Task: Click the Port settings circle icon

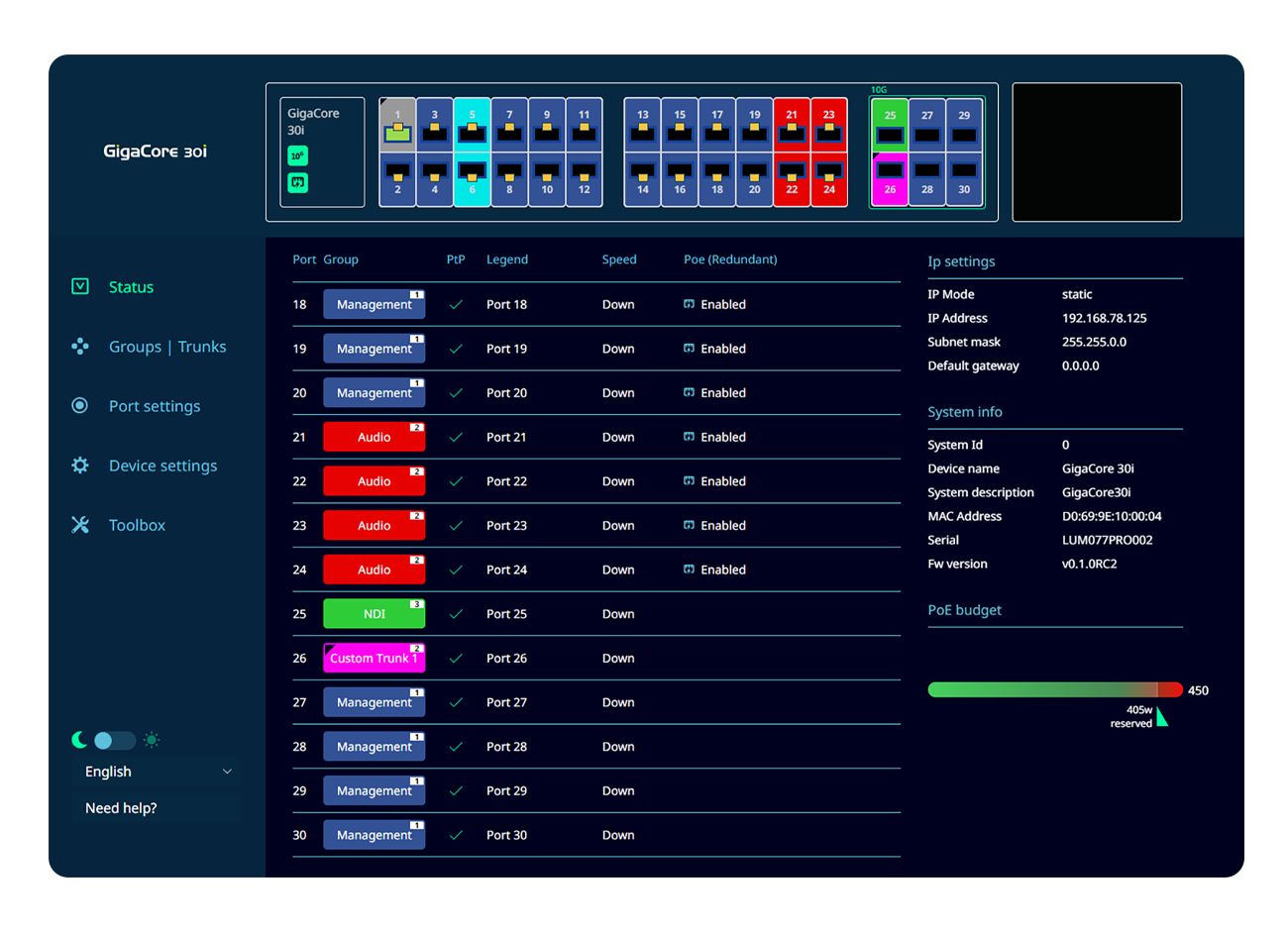Action: pyautogui.click(x=80, y=405)
